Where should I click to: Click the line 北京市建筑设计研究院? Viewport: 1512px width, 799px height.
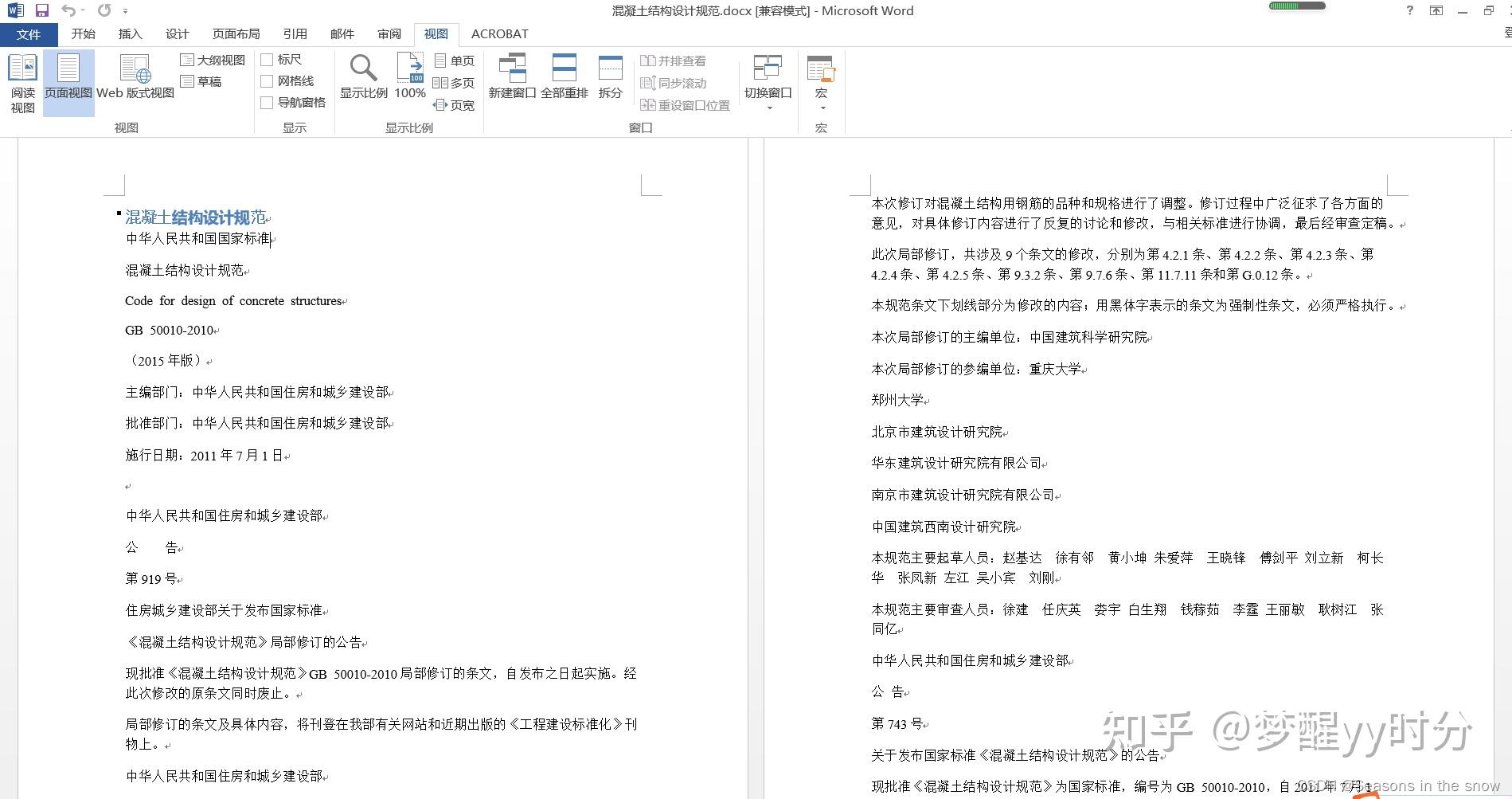pyautogui.click(x=937, y=433)
